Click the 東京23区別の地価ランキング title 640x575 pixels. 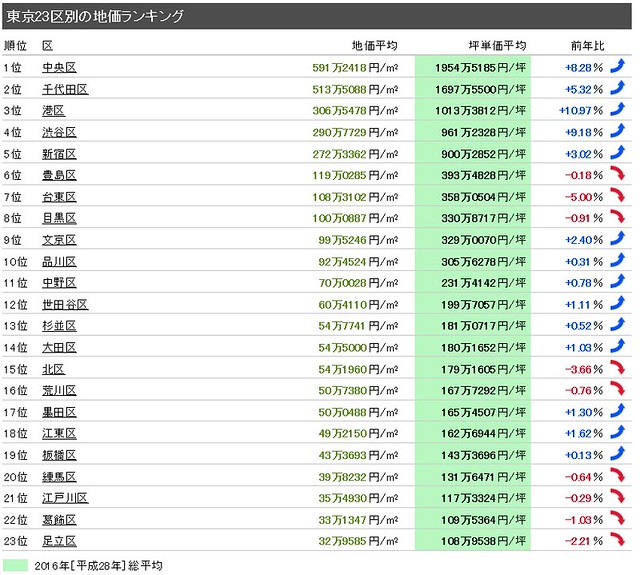(x=95, y=16)
